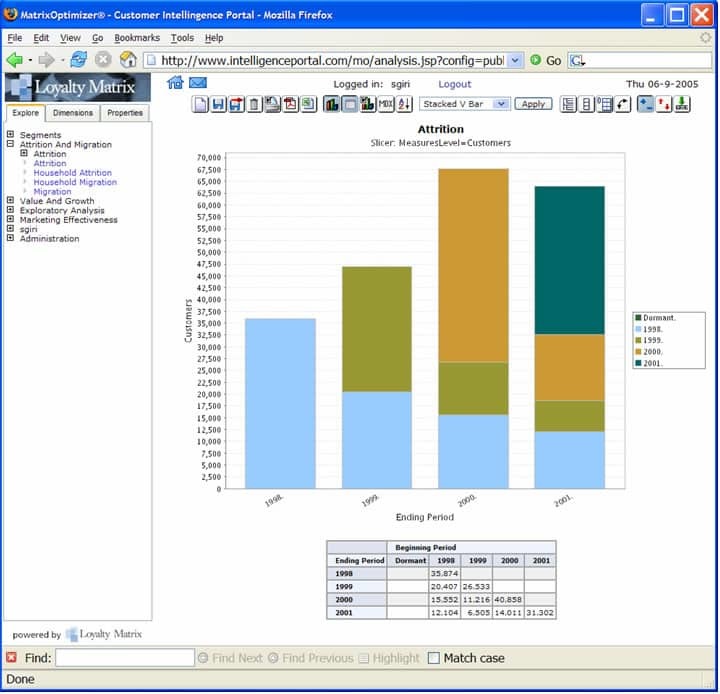720x694 pixels.
Task: Click the teal 2001 bar segment
Action: [569, 260]
